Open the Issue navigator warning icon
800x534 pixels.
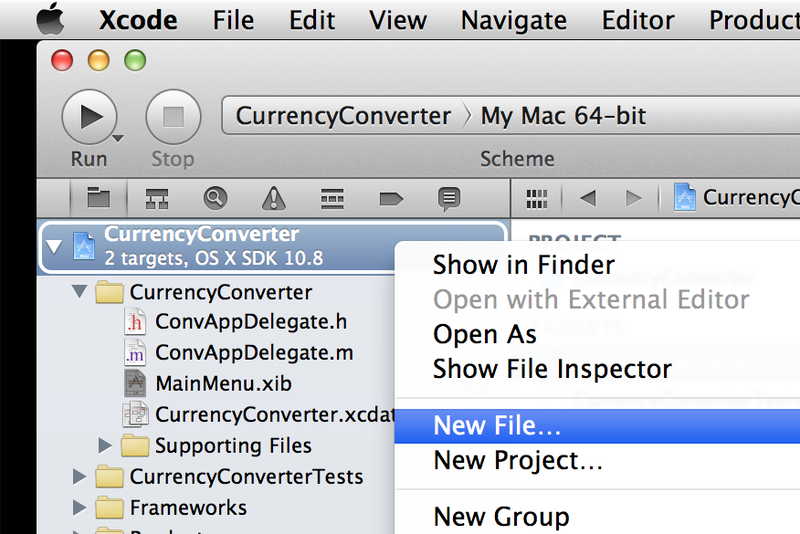pos(273,197)
